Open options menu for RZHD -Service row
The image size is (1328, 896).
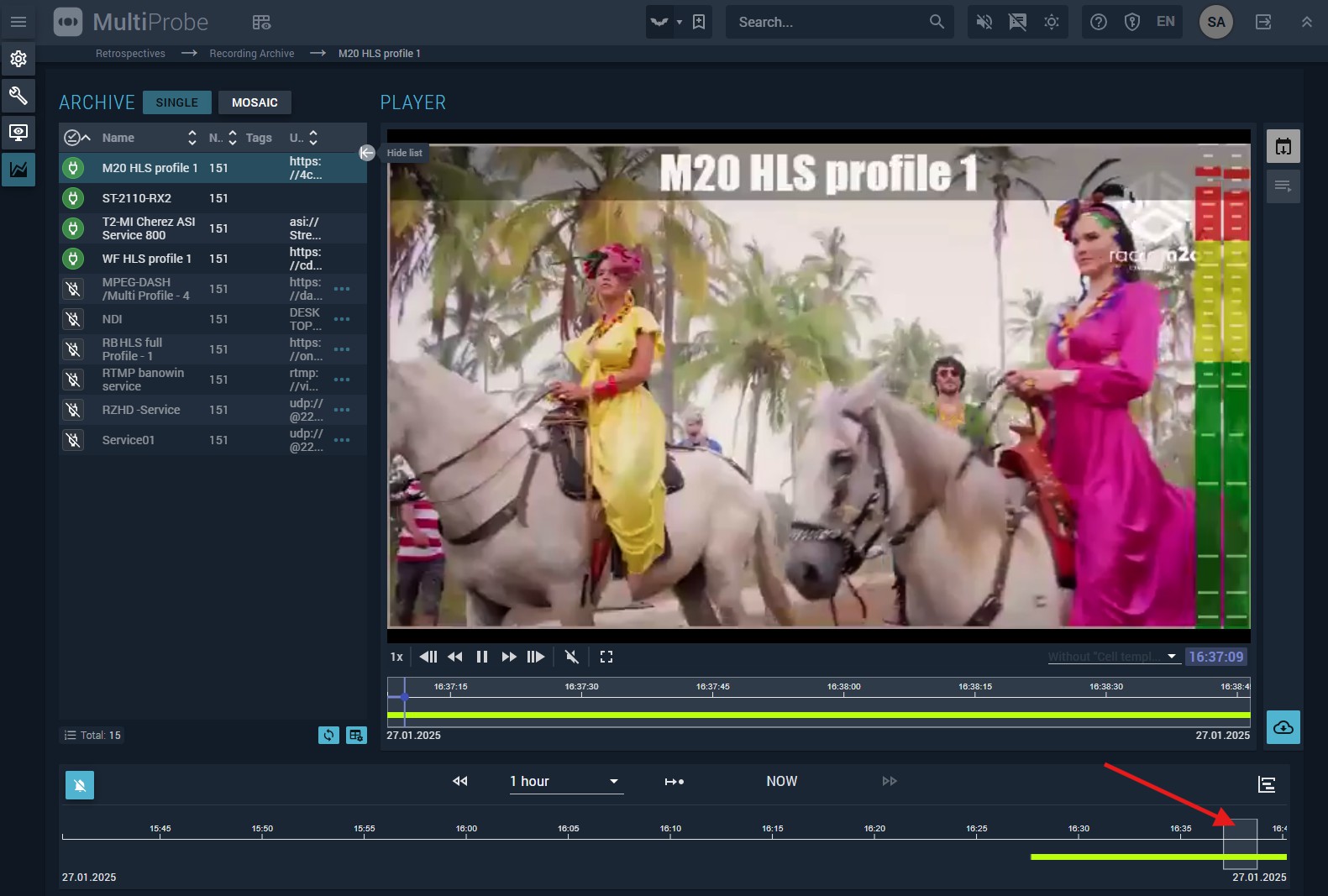[x=342, y=410]
